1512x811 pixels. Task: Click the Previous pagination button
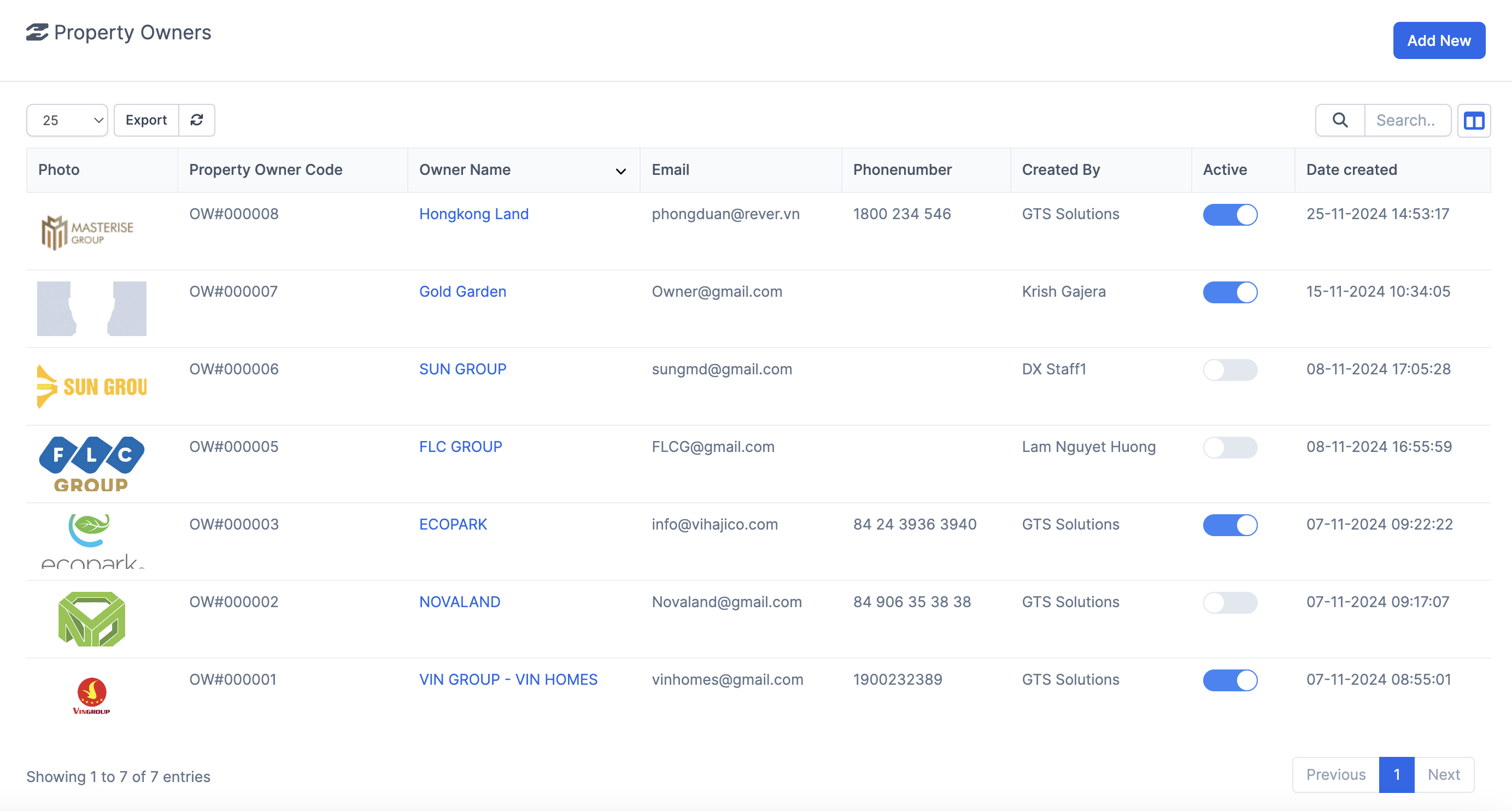(x=1335, y=774)
